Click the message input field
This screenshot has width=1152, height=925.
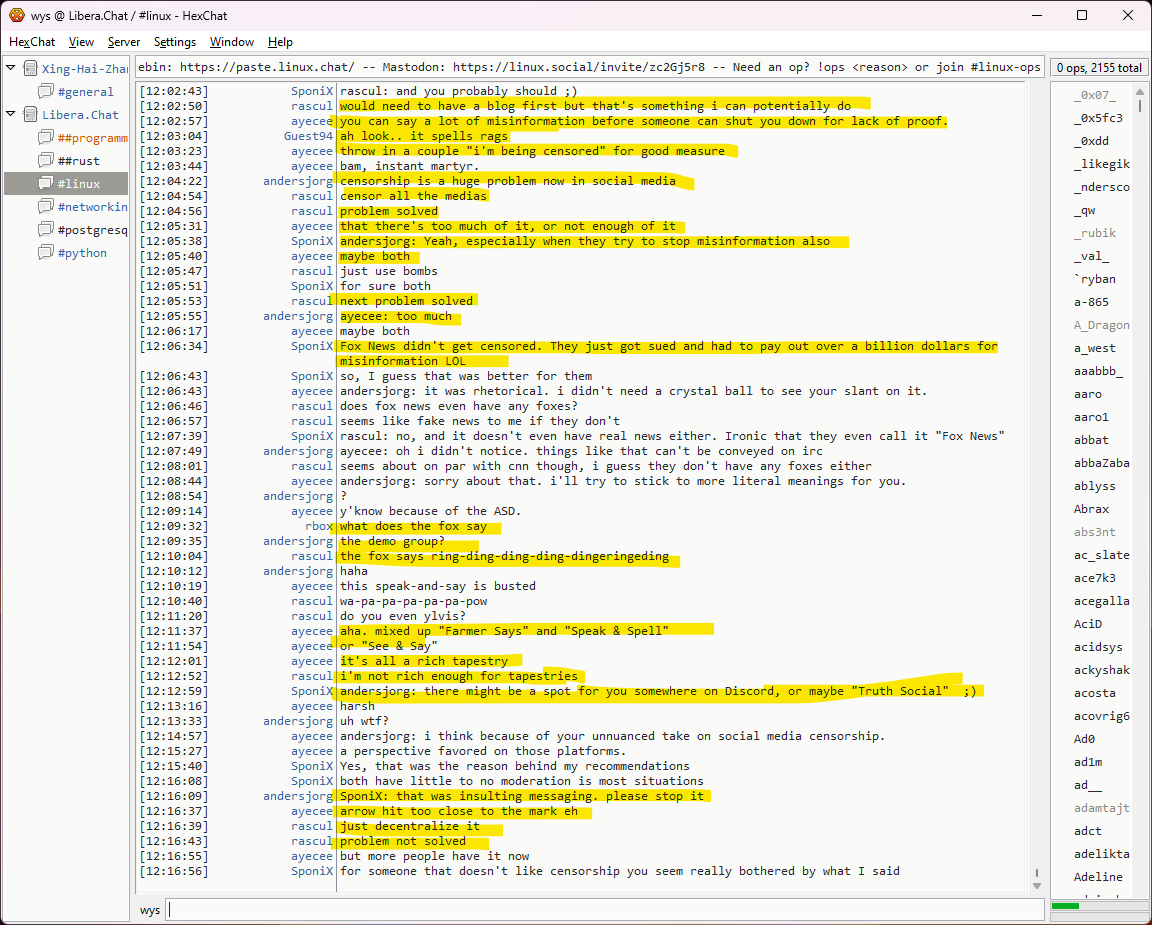(x=600, y=910)
